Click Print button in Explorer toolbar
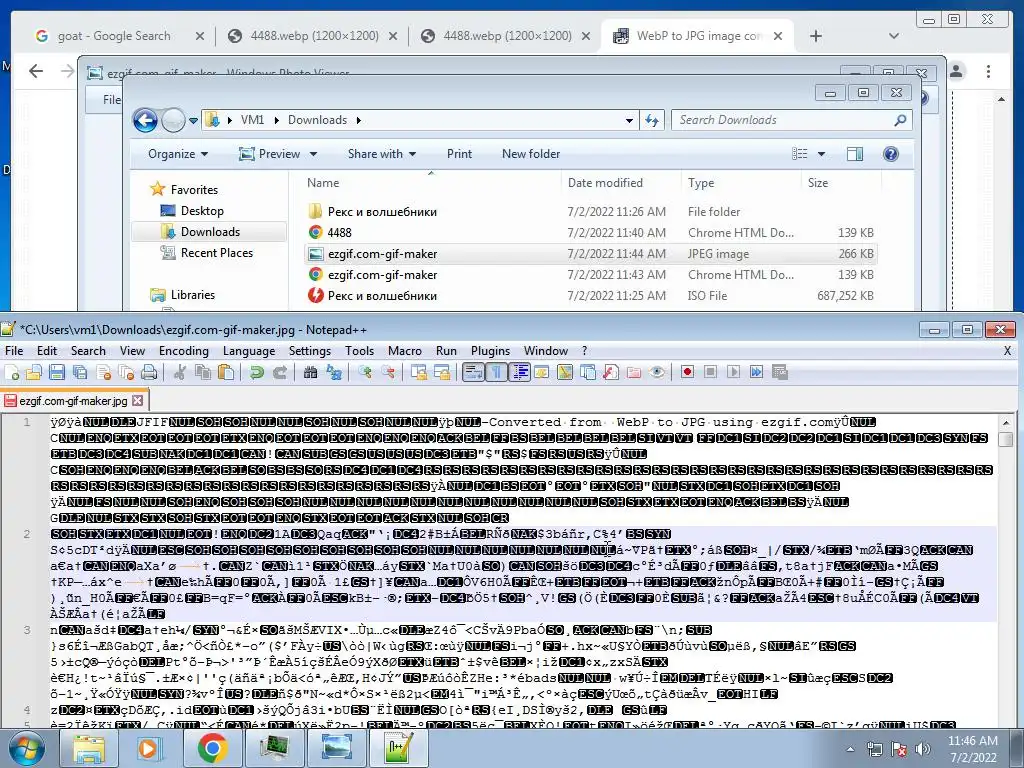The width and height of the screenshot is (1024, 768). (459, 153)
